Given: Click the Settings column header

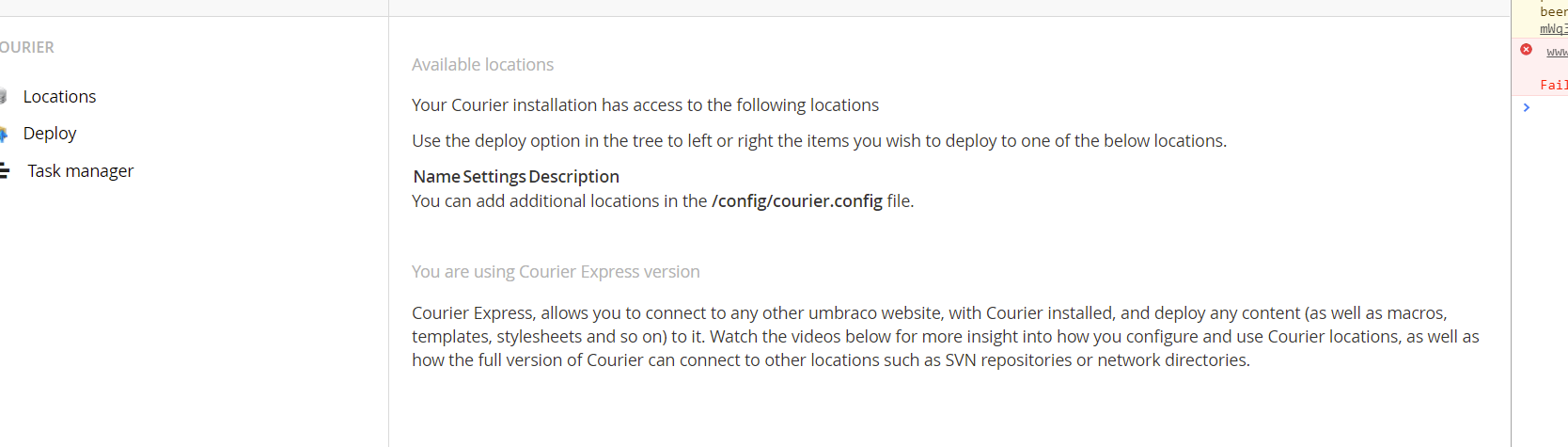Looking at the screenshot, I should click(x=494, y=176).
